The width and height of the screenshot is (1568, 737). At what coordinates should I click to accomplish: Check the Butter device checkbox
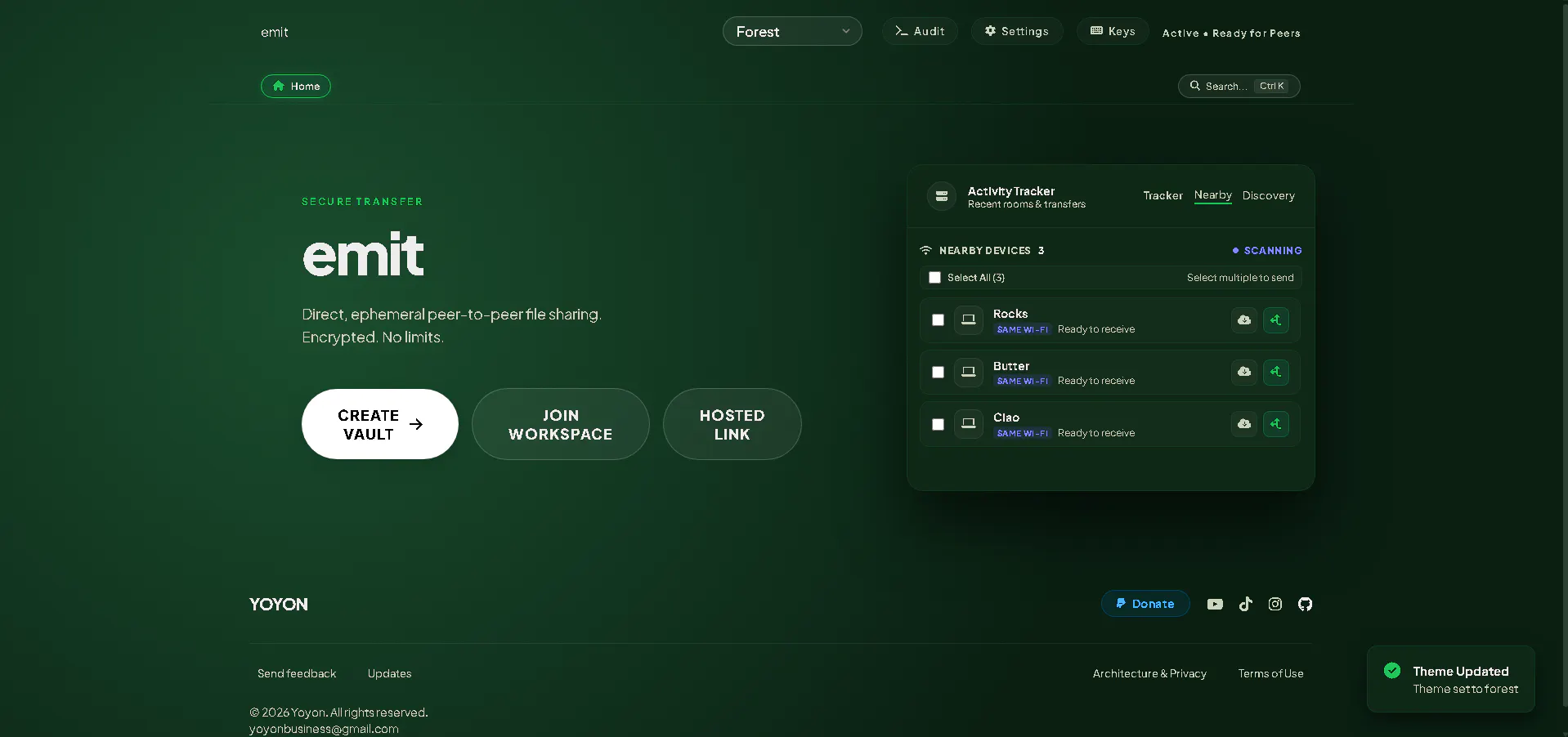coord(938,372)
